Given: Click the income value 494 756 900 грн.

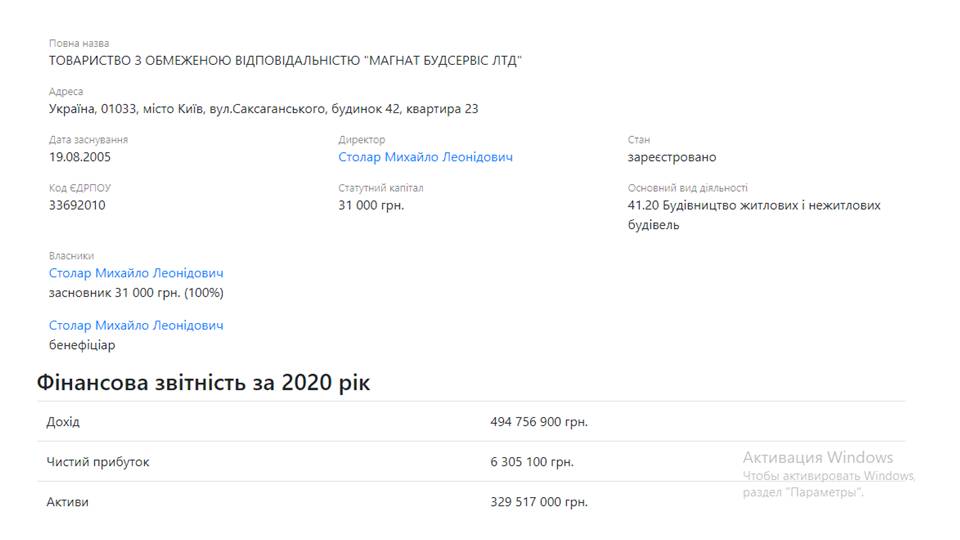Looking at the screenshot, I should tap(539, 422).
